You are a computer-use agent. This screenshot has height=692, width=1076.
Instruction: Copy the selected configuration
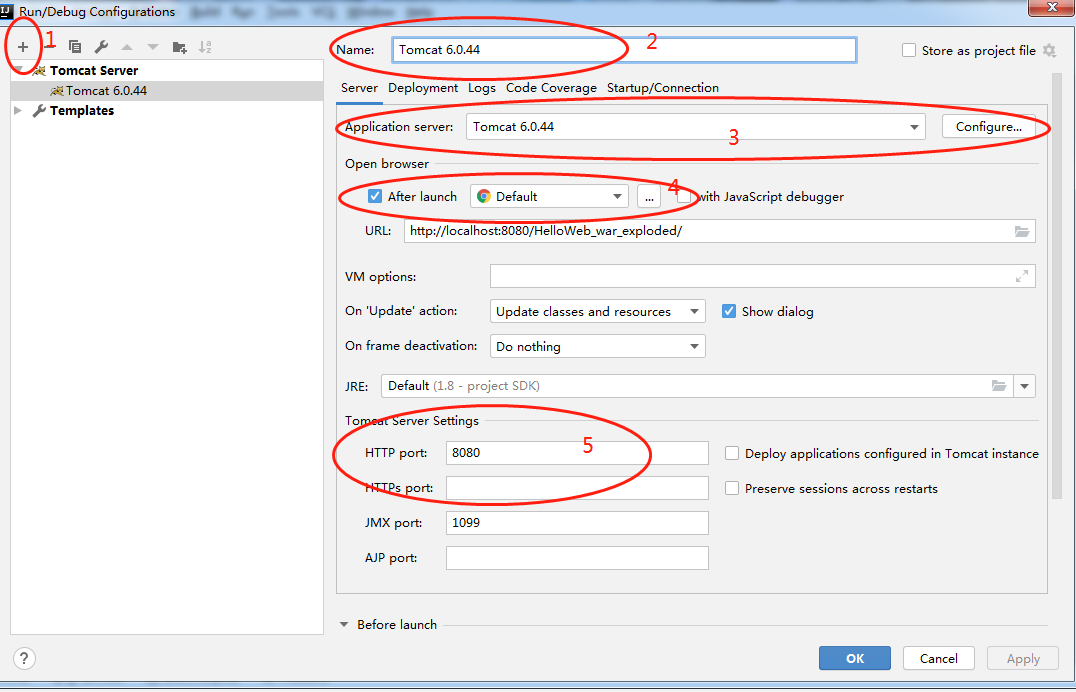[75, 47]
